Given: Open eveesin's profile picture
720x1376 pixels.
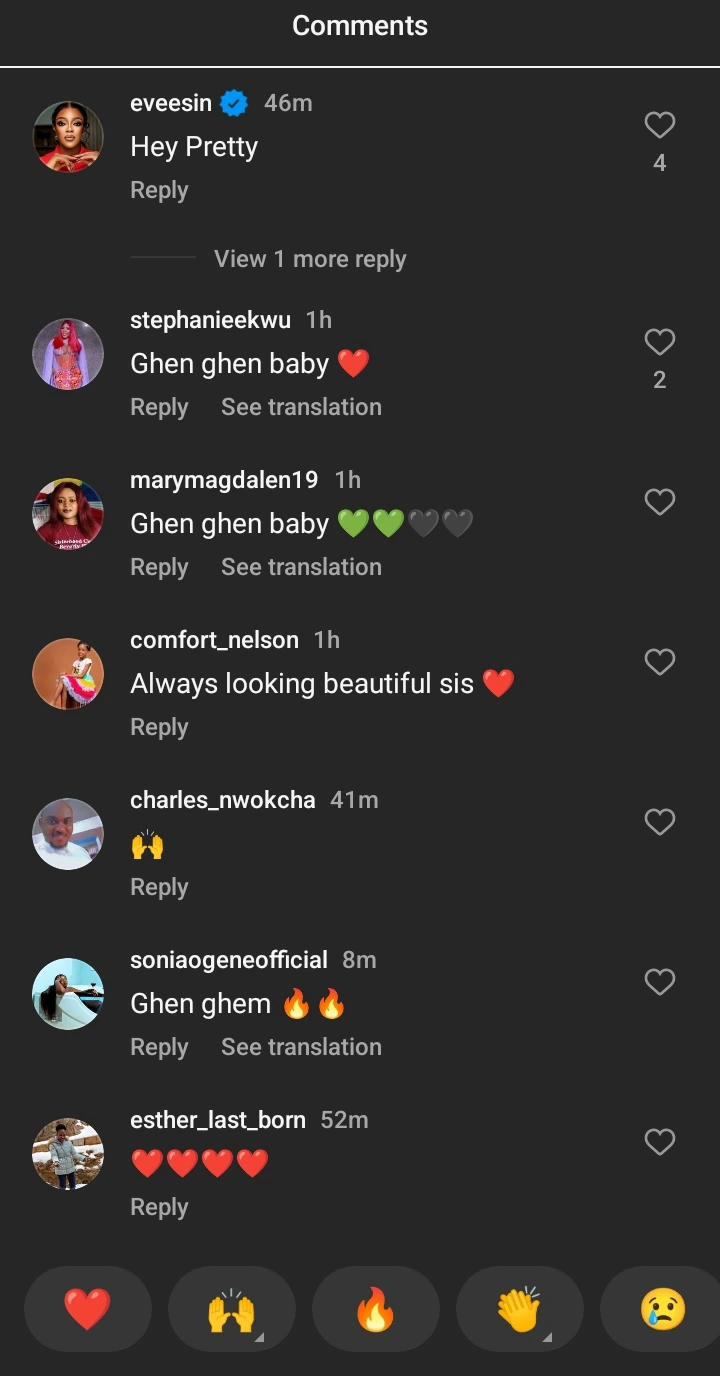Looking at the screenshot, I should pyautogui.click(x=68, y=137).
